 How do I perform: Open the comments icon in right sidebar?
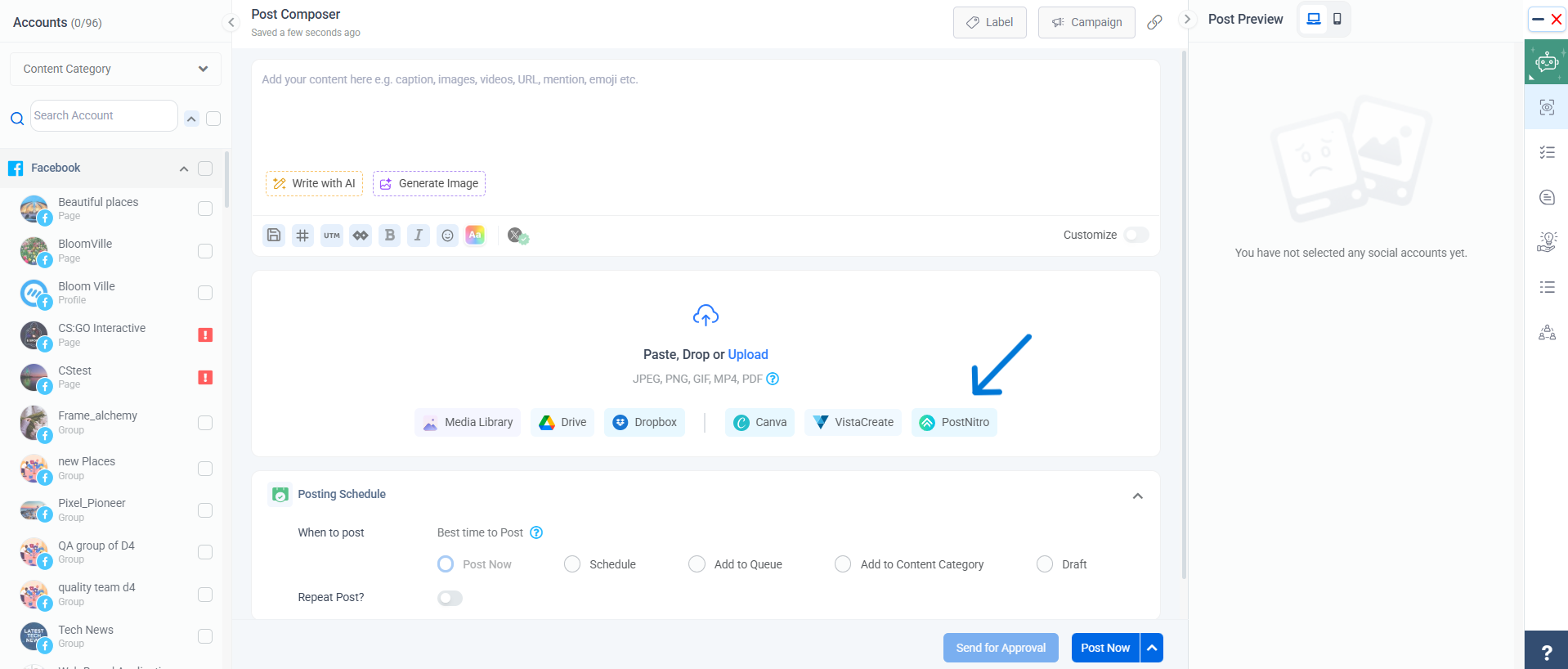tap(1547, 197)
